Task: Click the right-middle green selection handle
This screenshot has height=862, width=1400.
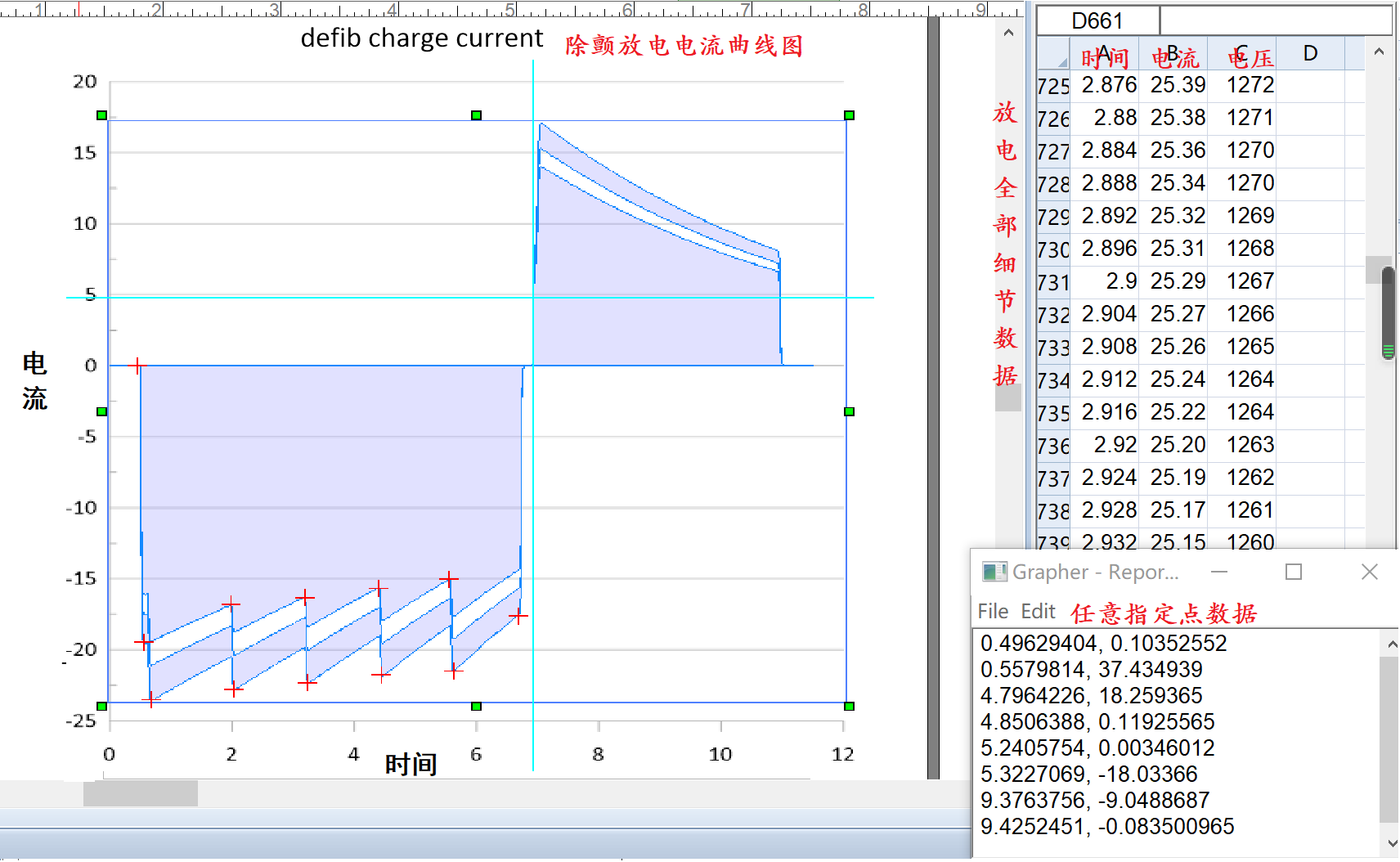Action: click(x=849, y=411)
